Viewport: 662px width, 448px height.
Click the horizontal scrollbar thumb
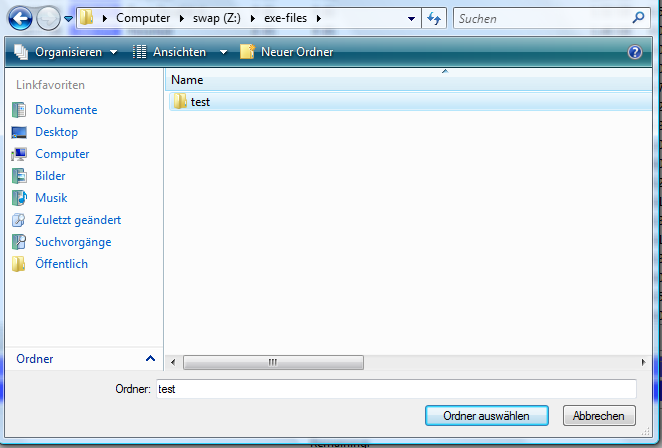click(271, 362)
